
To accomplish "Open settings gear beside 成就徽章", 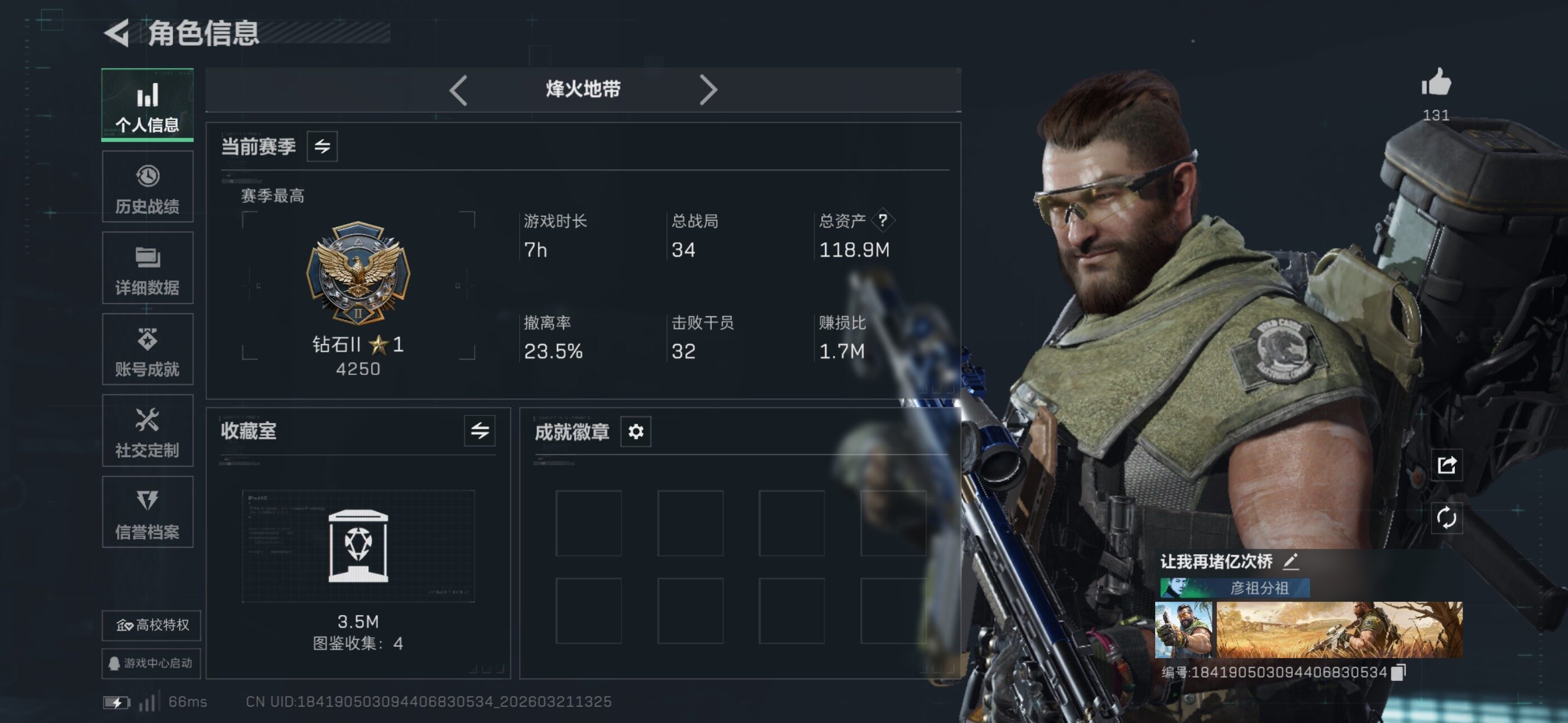I will click(635, 432).
